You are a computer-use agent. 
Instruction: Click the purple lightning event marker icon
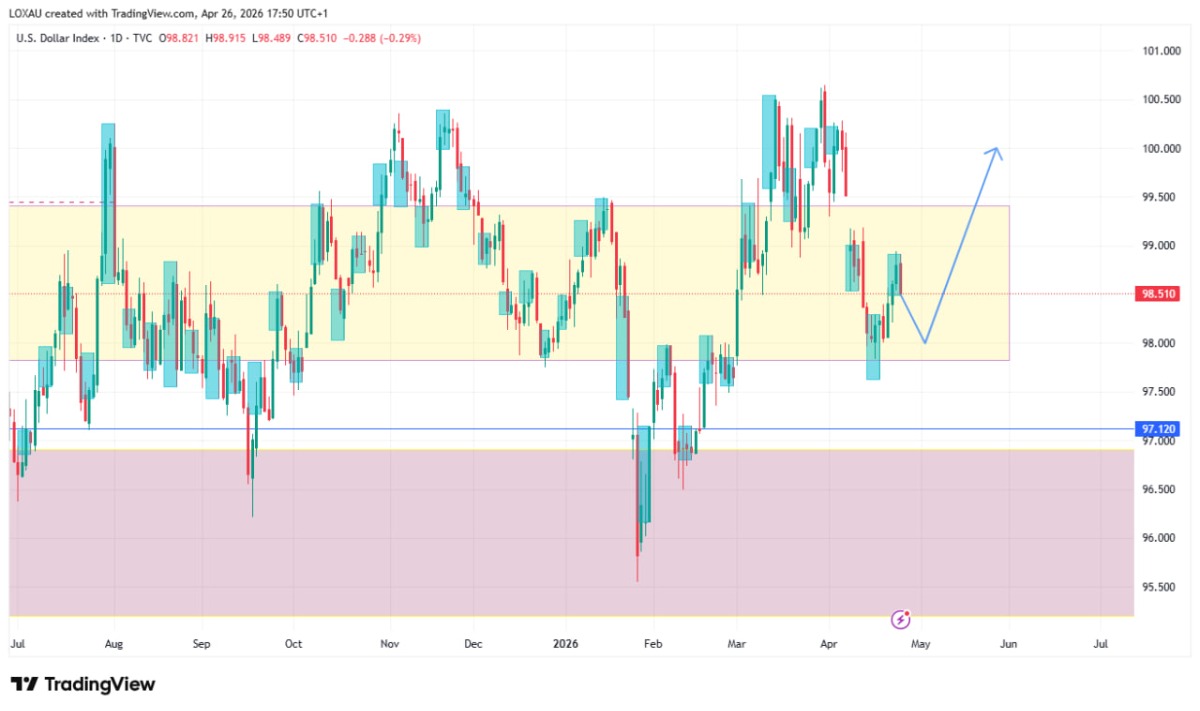click(901, 620)
